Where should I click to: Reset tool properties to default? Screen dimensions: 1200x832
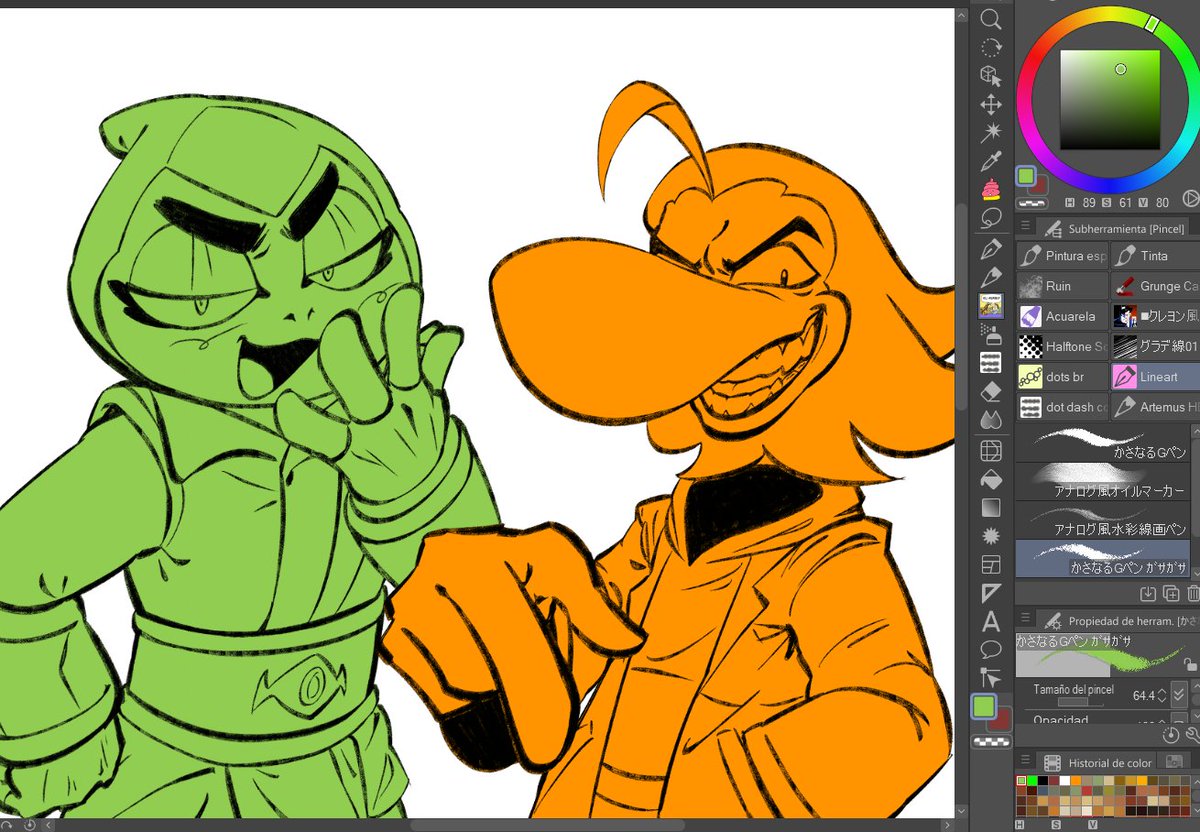pyautogui.click(x=1172, y=735)
